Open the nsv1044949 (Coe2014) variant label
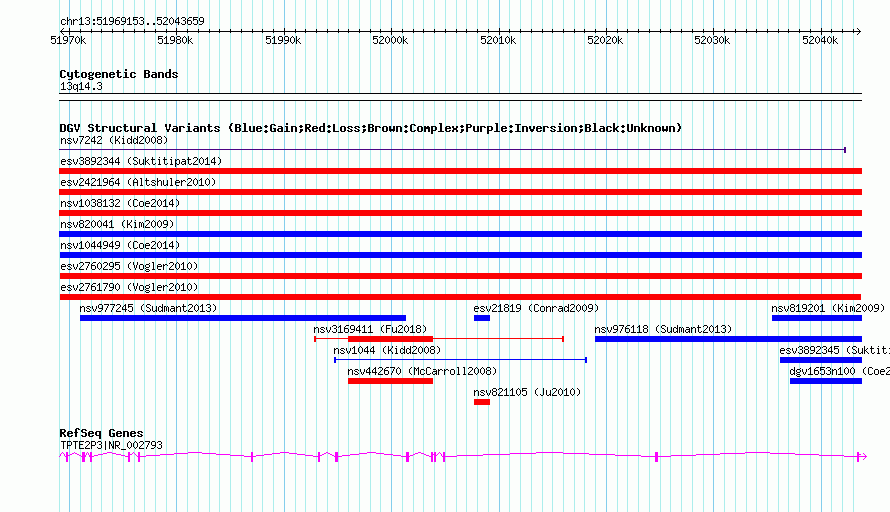This screenshot has width=890, height=512. click(x=120, y=245)
